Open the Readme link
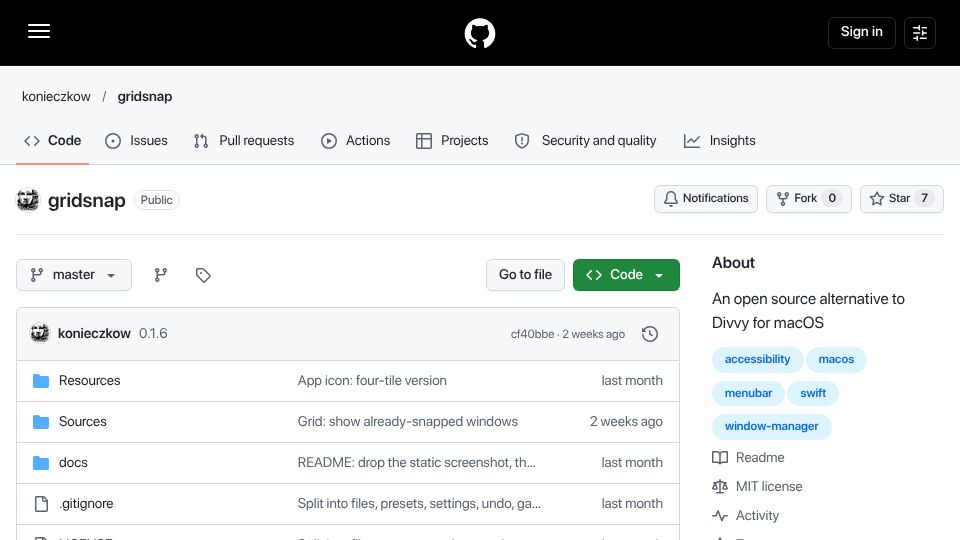Screen dimensions: 960x540 click(x=760, y=458)
